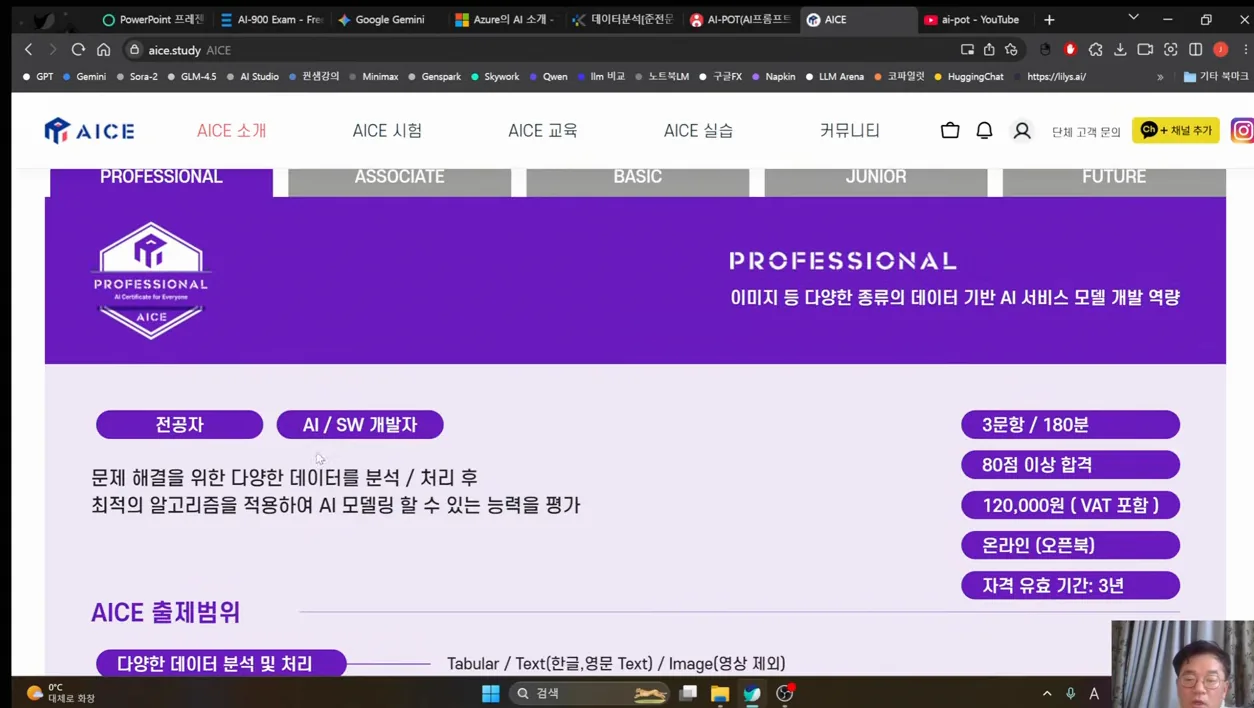1254x708 pixels.
Task: Click the 3문항 / 180분 badge
Action: 1070,424
